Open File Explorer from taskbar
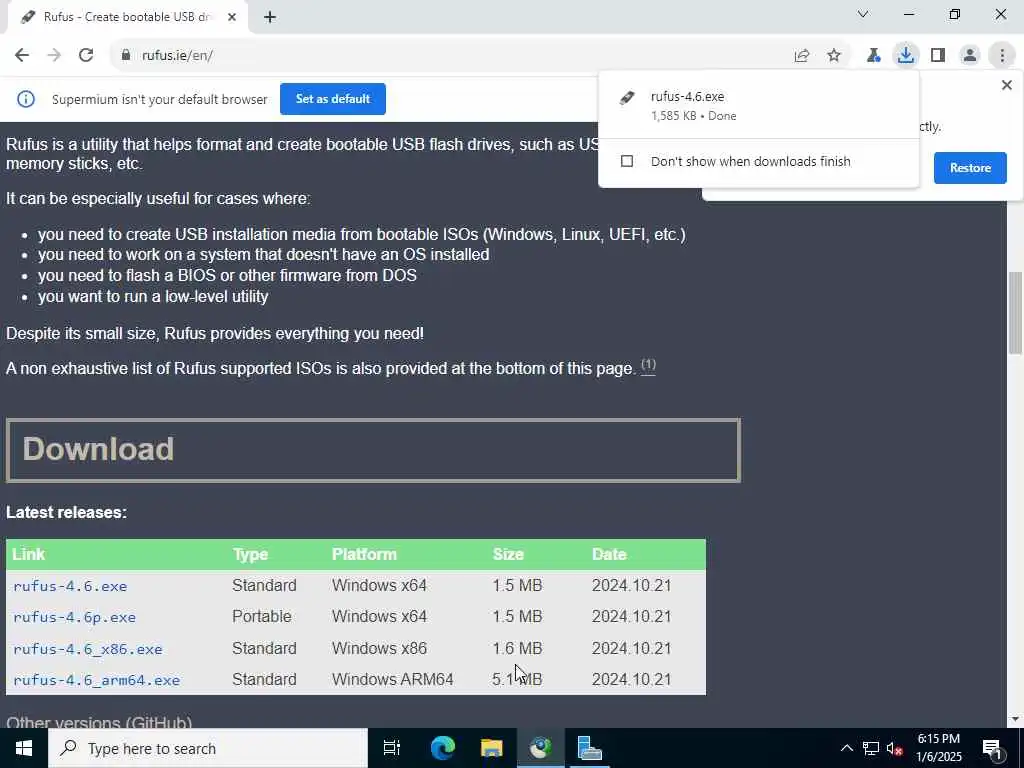 tap(491, 748)
